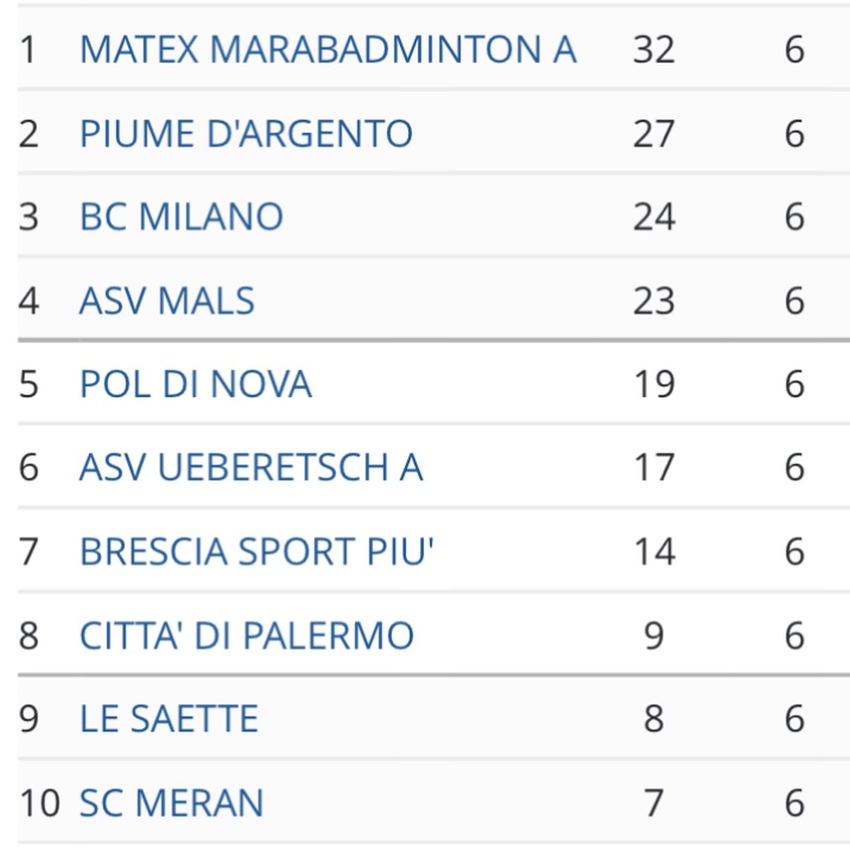Click the SC MERAN team link

click(x=171, y=803)
